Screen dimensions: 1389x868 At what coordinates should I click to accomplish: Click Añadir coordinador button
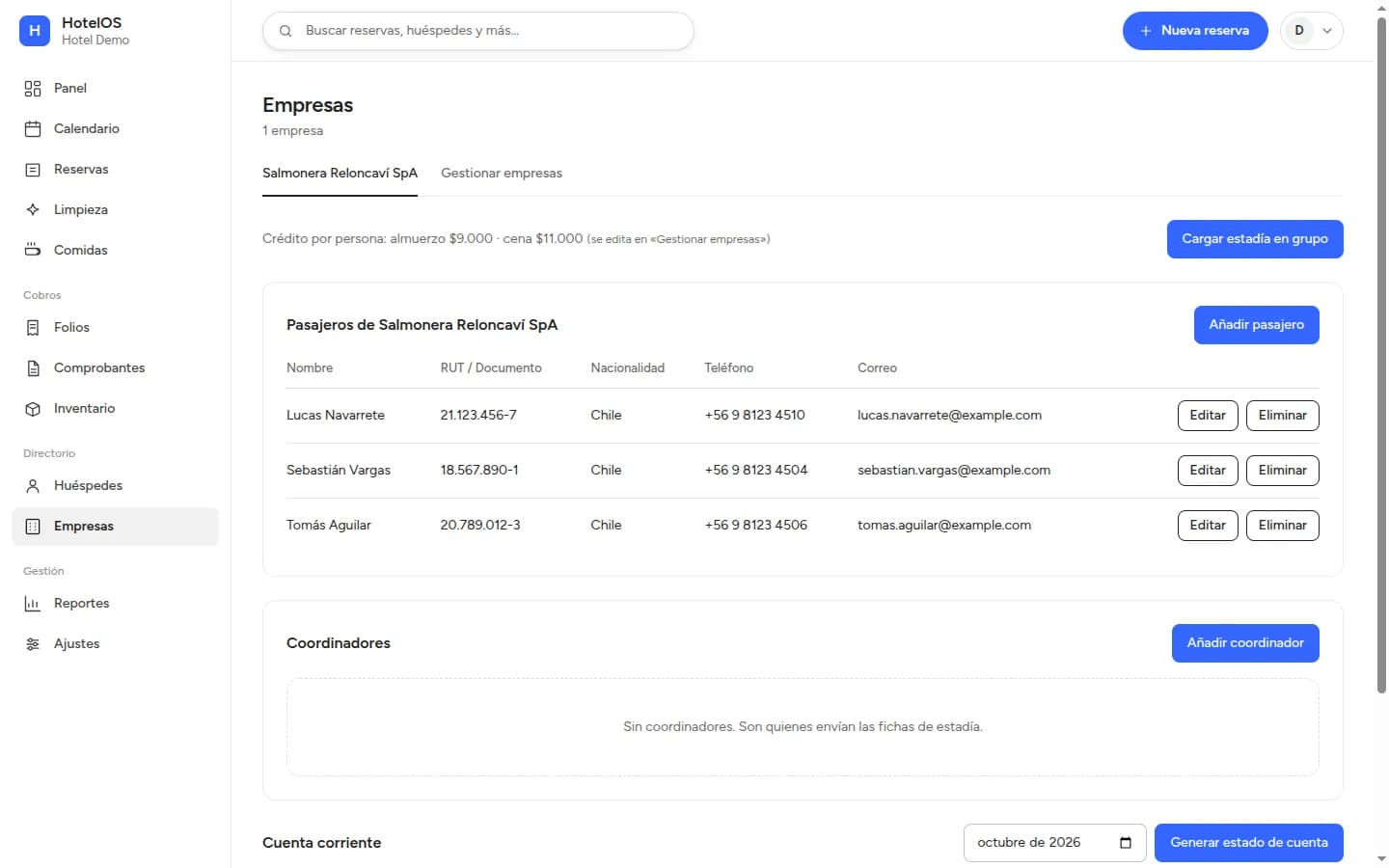[1245, 643]
